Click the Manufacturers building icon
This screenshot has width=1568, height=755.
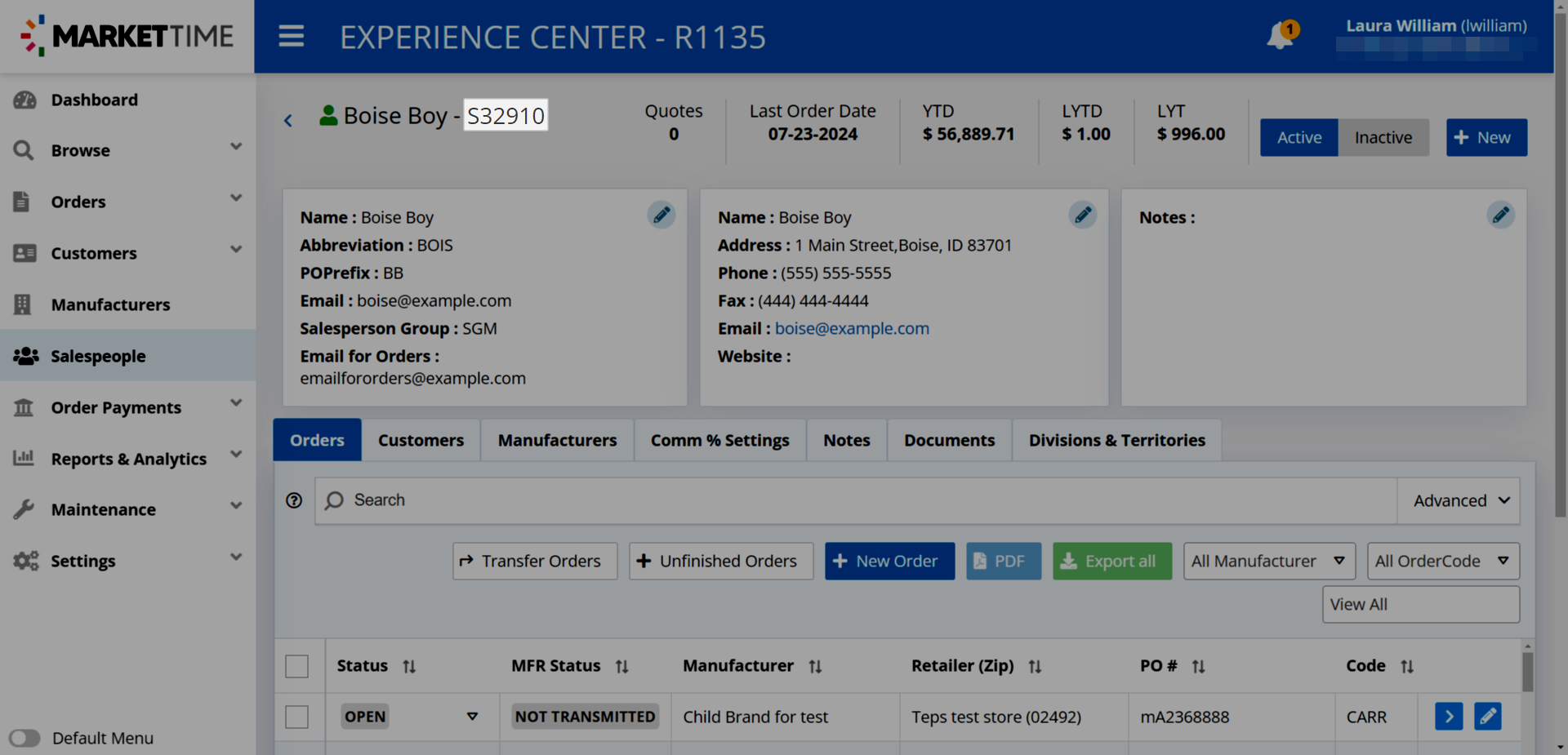click(x=22, y=304)
